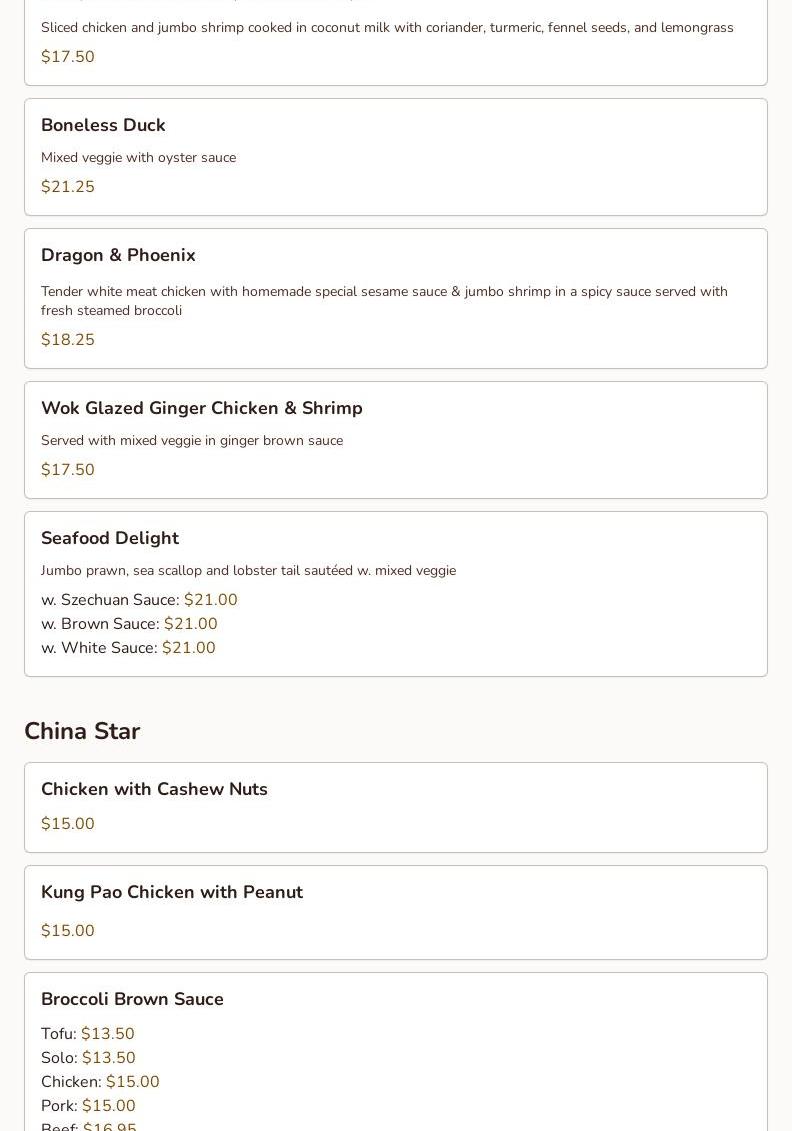The image size is (792, 1131).
Task: Click the $15.00 Kung Pao Chicken price
Action: (x=68, y=930)
